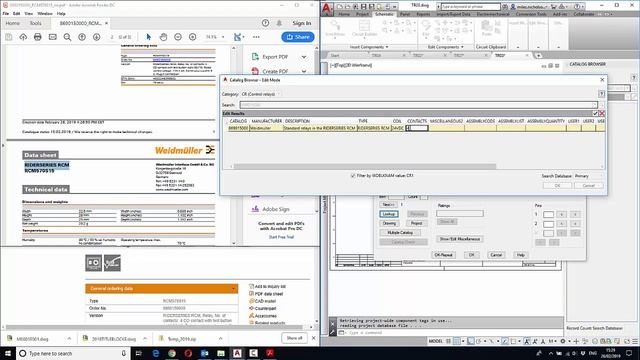Open Acrobat File menu

pos(6,13)
